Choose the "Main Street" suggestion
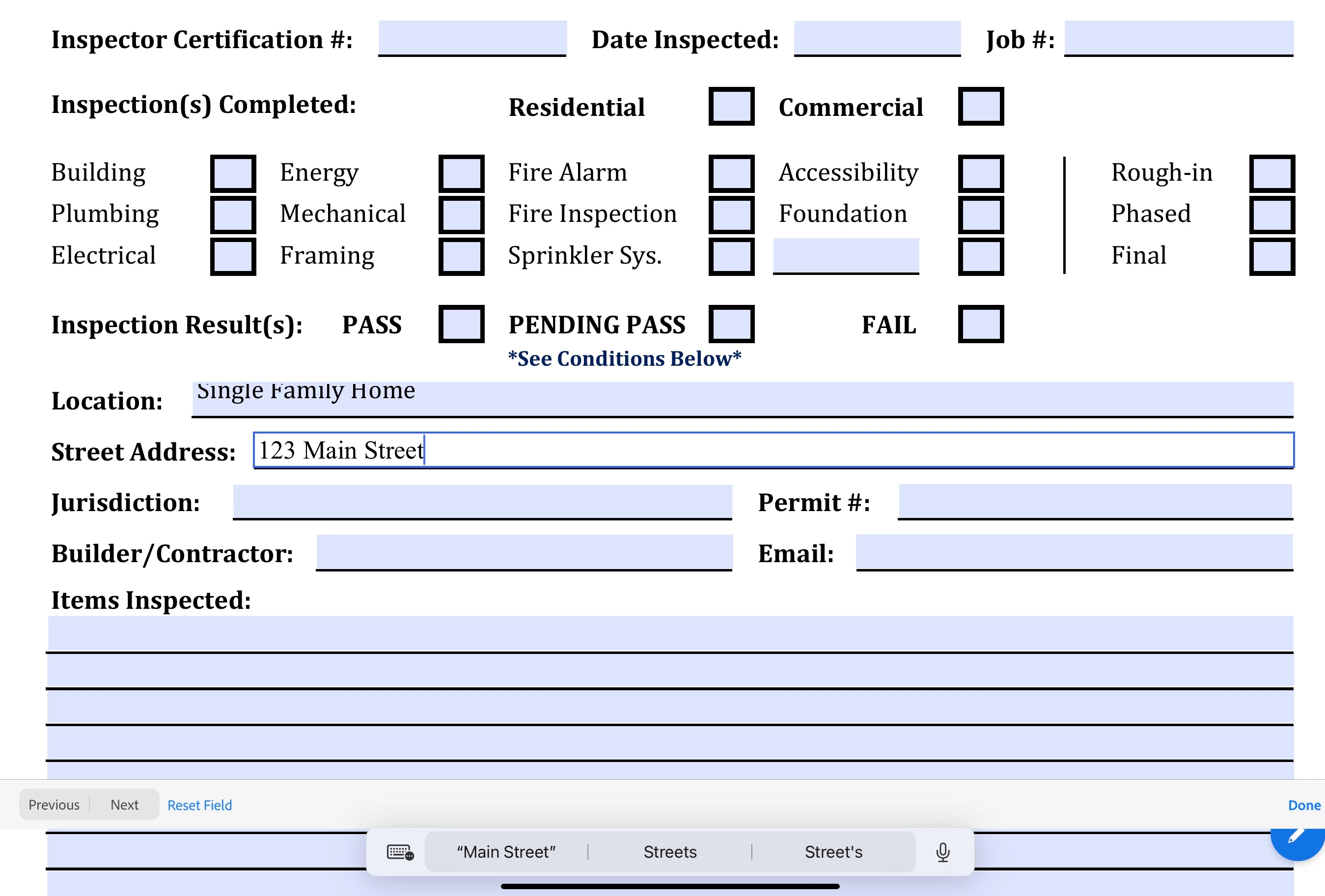The image size is (1325, 896). pos(506,852)
